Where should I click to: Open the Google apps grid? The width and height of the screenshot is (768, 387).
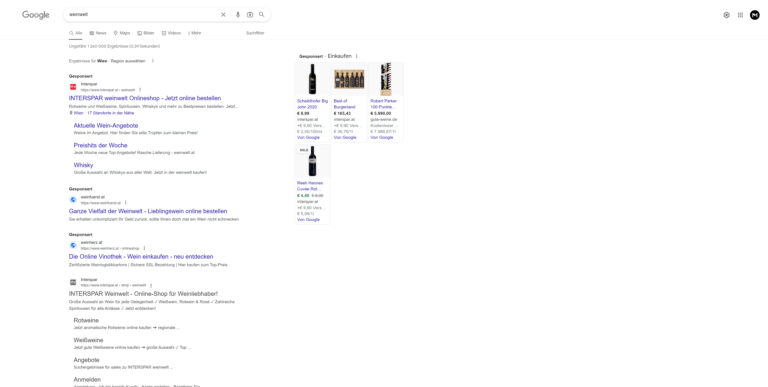tap(740, 15)
